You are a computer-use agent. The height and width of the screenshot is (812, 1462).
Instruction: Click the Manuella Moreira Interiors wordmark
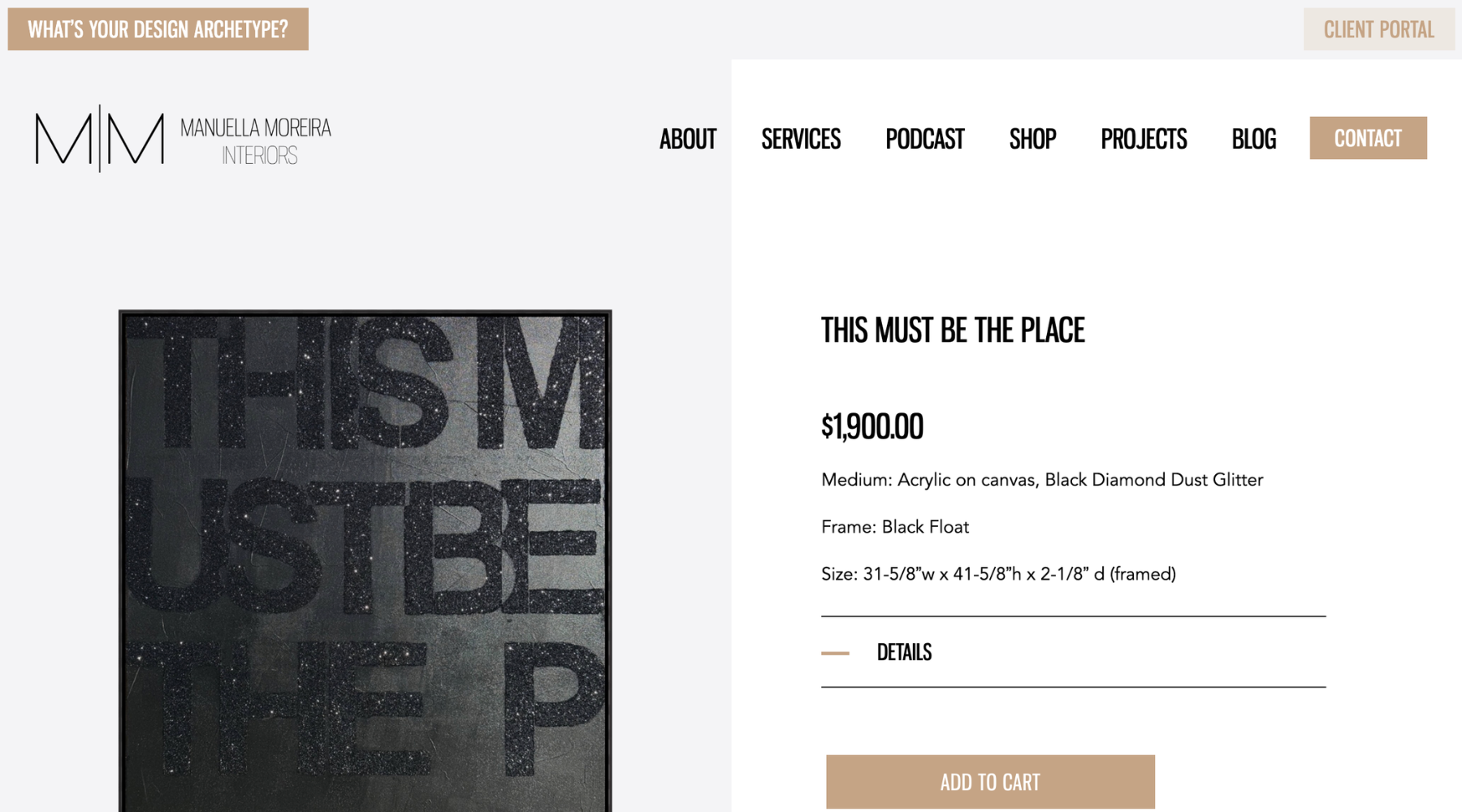point(256,140)
